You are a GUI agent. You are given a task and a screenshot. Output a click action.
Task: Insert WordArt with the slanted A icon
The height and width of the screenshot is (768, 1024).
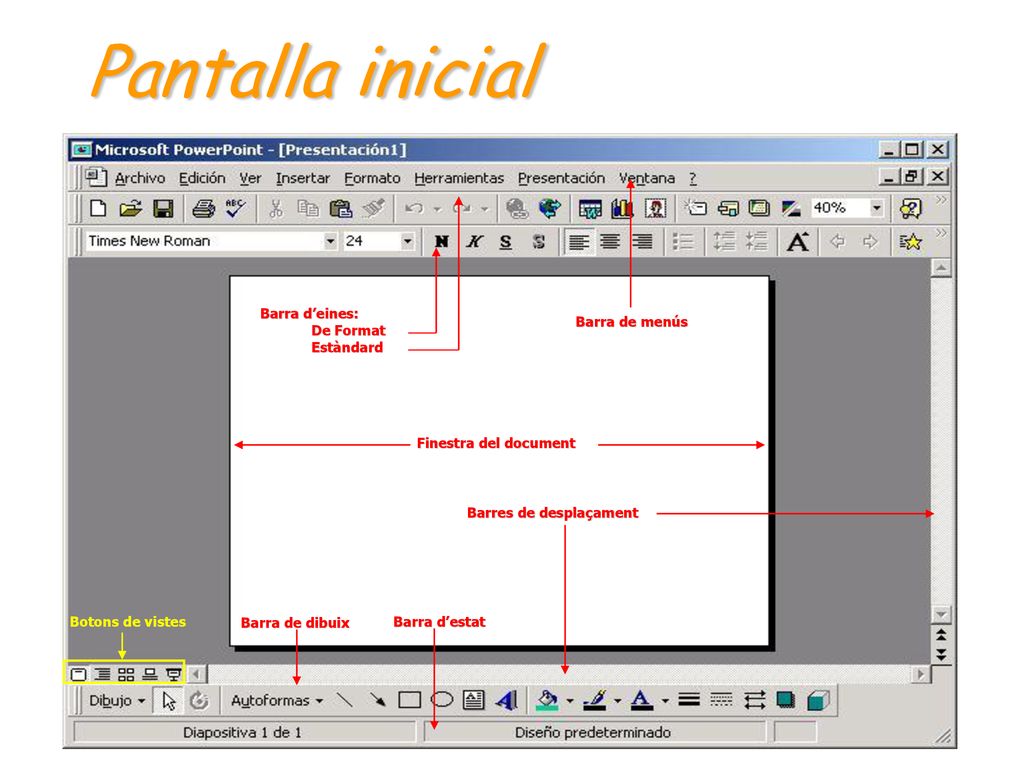pyautogui.click(x=507, y=701)
